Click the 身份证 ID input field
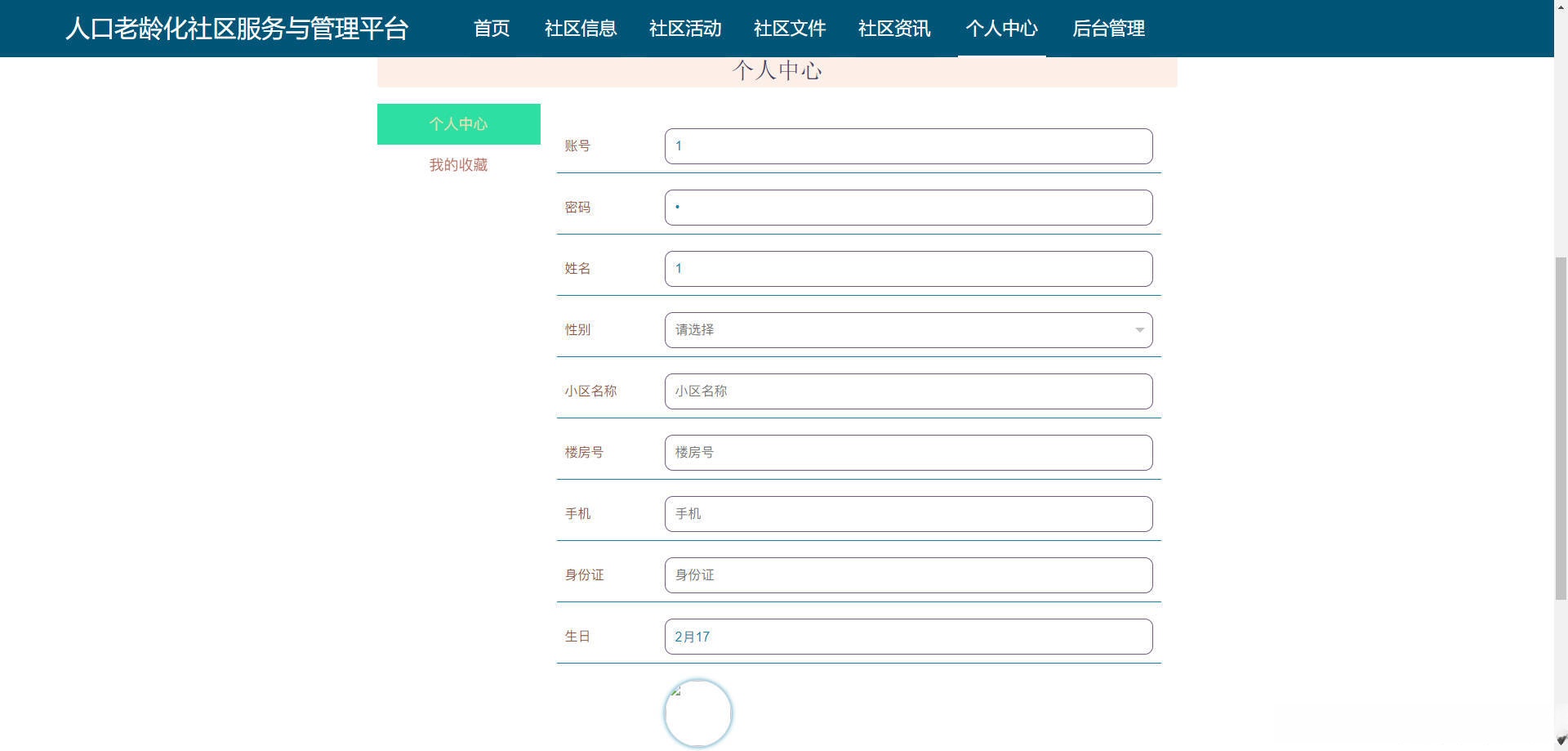 click(908, 575)
